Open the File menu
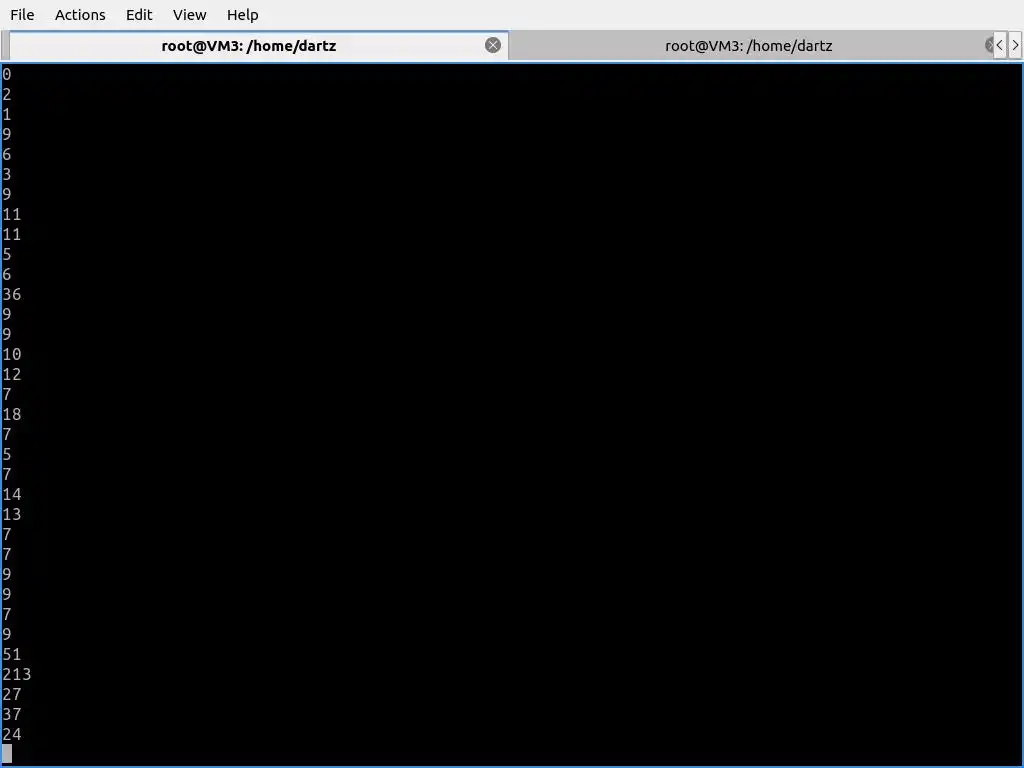Viewport: 1024px width, 768px height. click(22, 14)
